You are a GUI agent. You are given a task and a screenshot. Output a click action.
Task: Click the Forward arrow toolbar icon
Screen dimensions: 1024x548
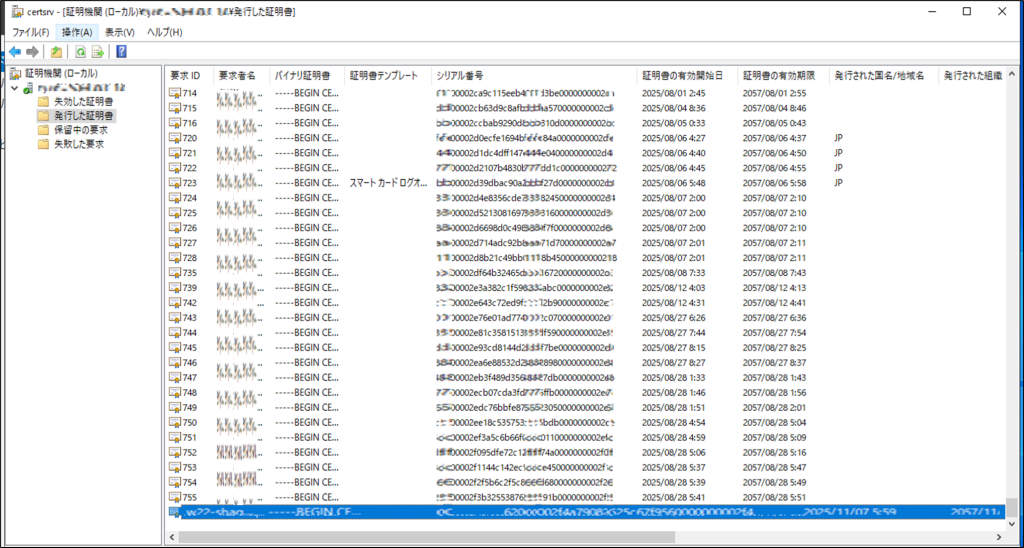pos(33,51)
